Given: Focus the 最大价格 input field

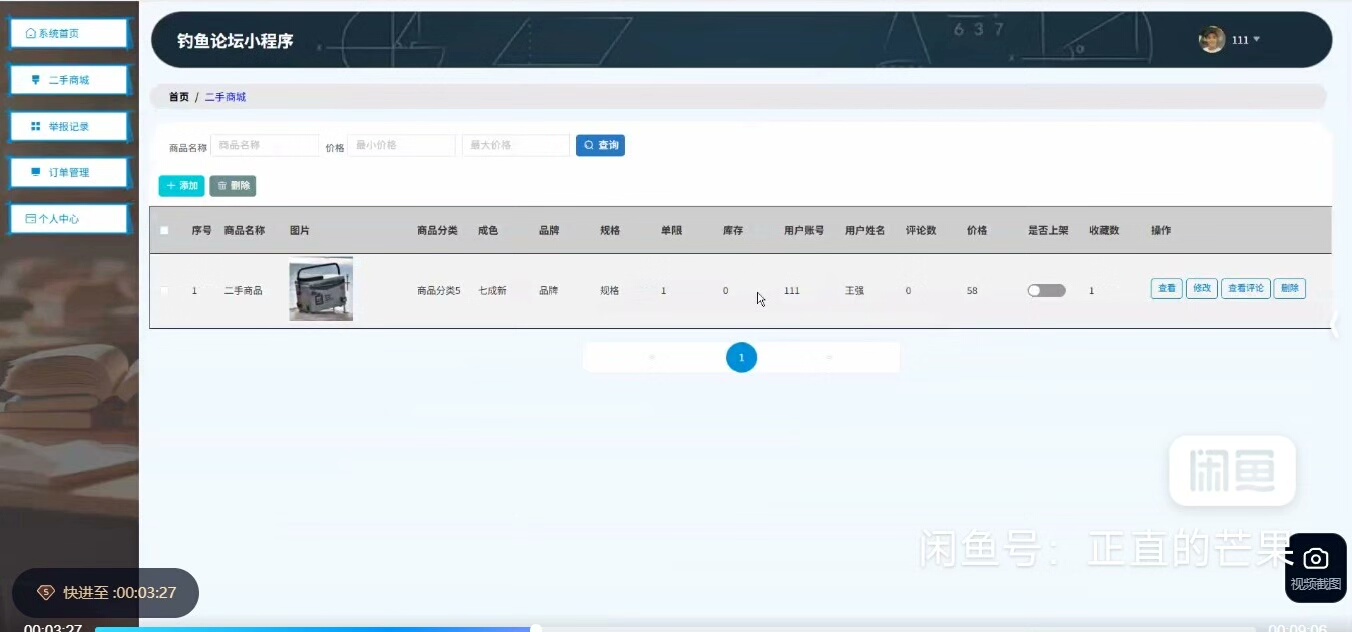Looking at the screenshot, I should 515,145.
